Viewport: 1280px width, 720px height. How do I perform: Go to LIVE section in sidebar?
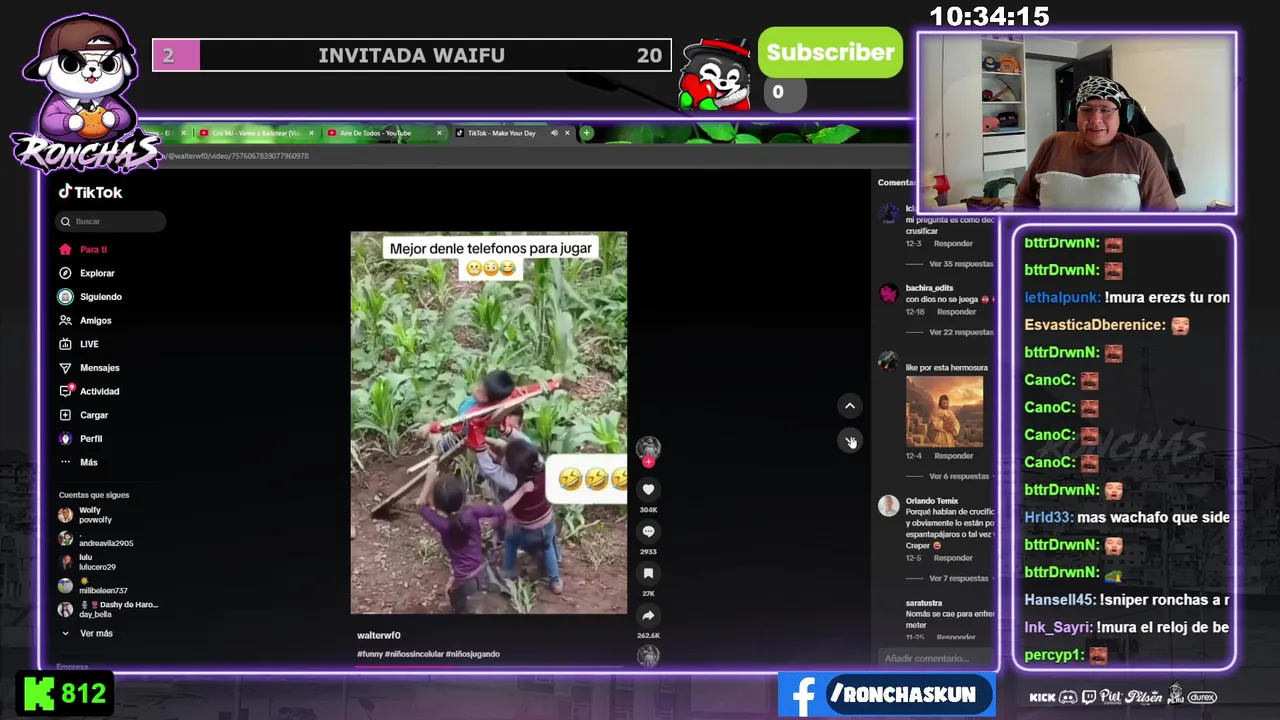(x=79, y=344)
